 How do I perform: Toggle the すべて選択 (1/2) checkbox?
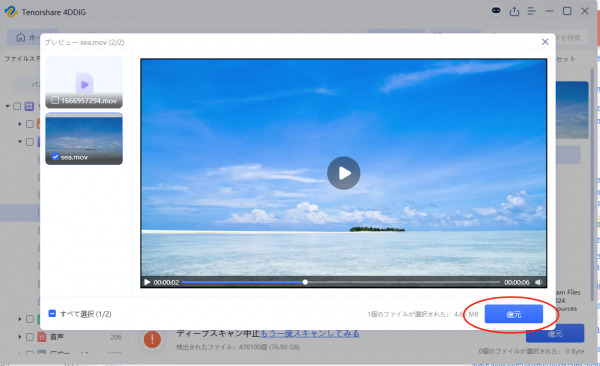coord(52,314)
